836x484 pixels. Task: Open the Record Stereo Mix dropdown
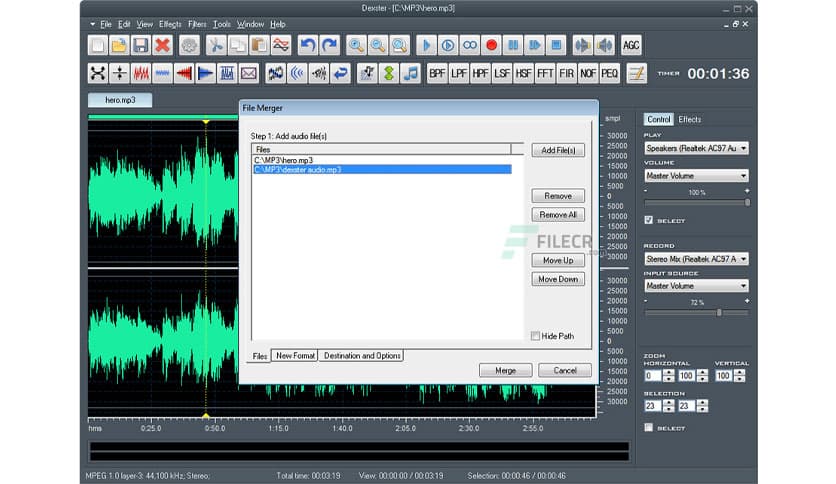696,259
